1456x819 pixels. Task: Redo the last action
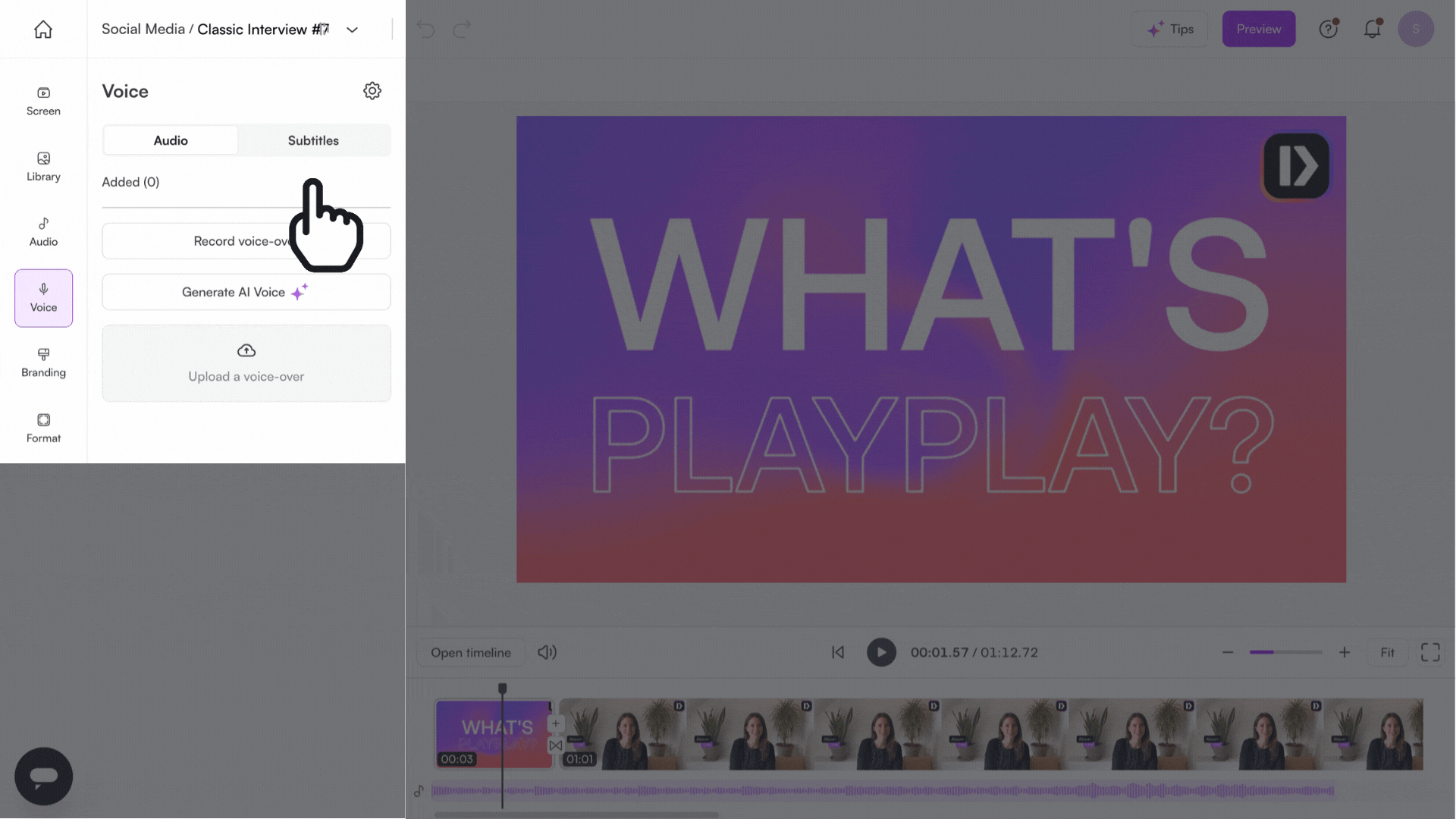462,29
